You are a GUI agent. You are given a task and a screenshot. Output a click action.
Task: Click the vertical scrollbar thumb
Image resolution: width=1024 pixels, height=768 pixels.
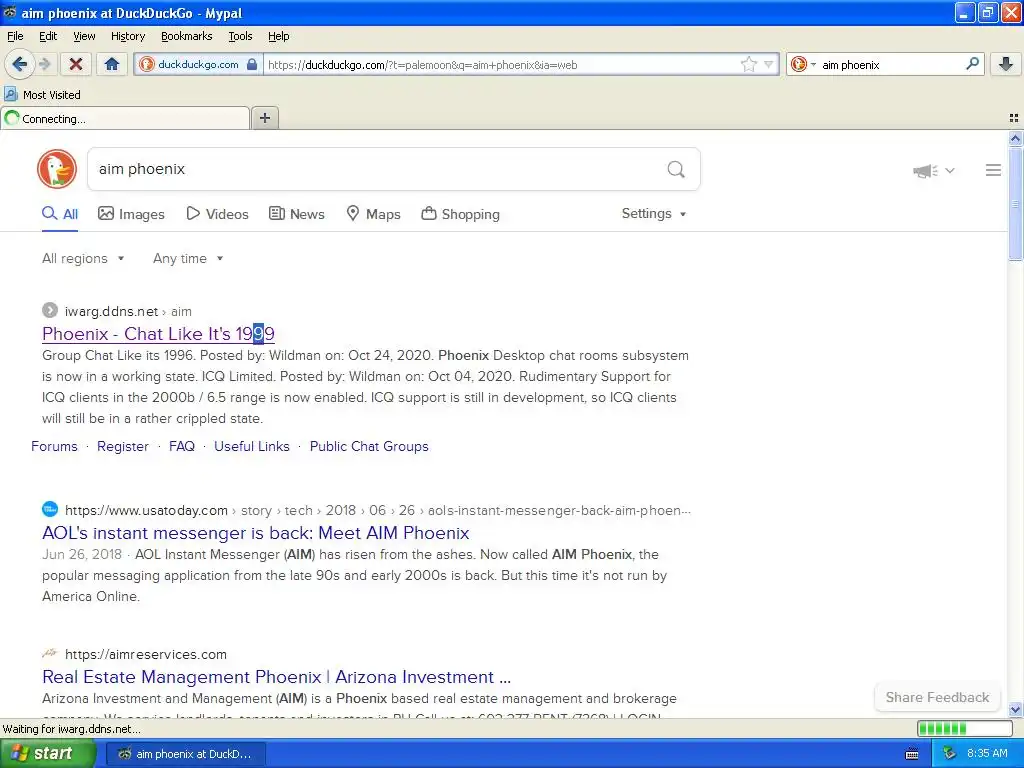pos(1015,204)
